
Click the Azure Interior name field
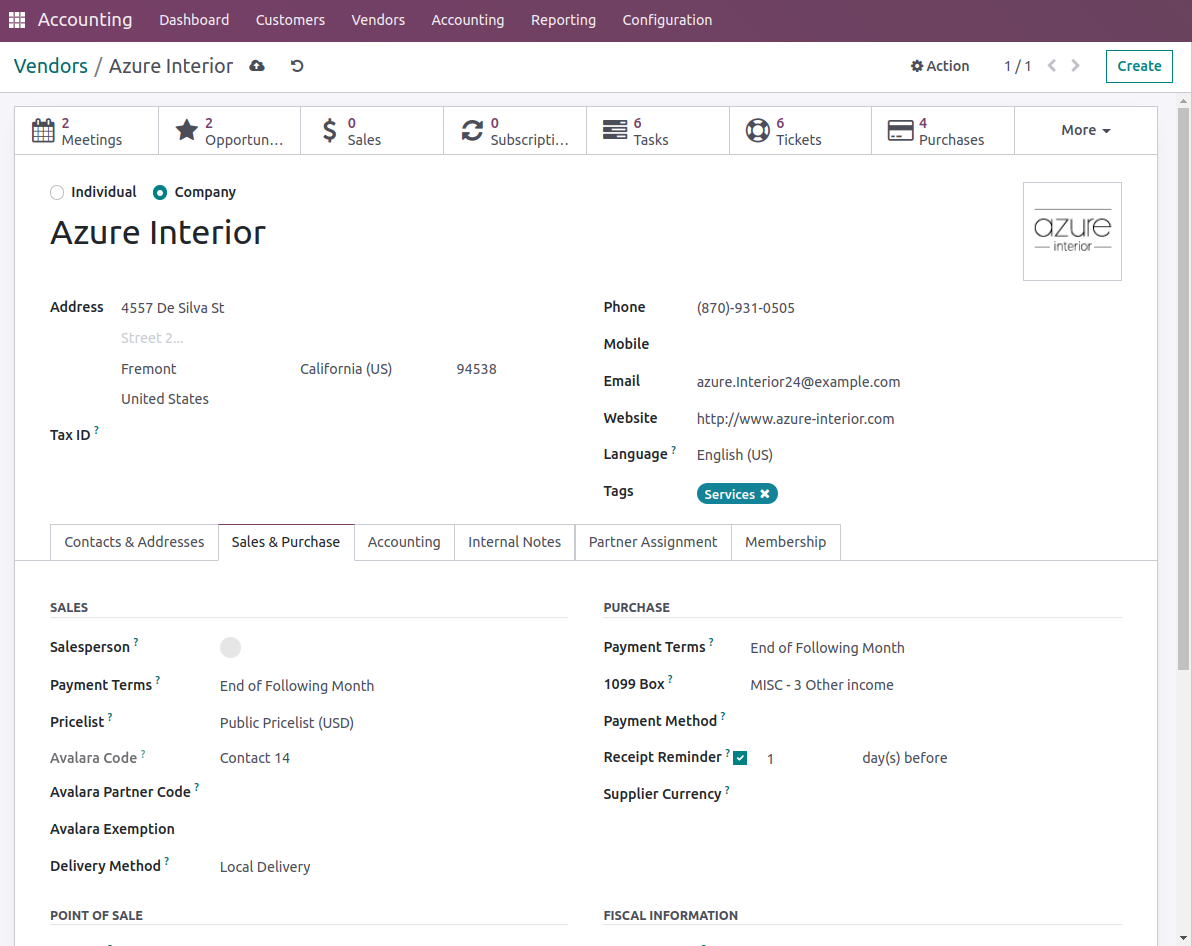tap(158, 233)
